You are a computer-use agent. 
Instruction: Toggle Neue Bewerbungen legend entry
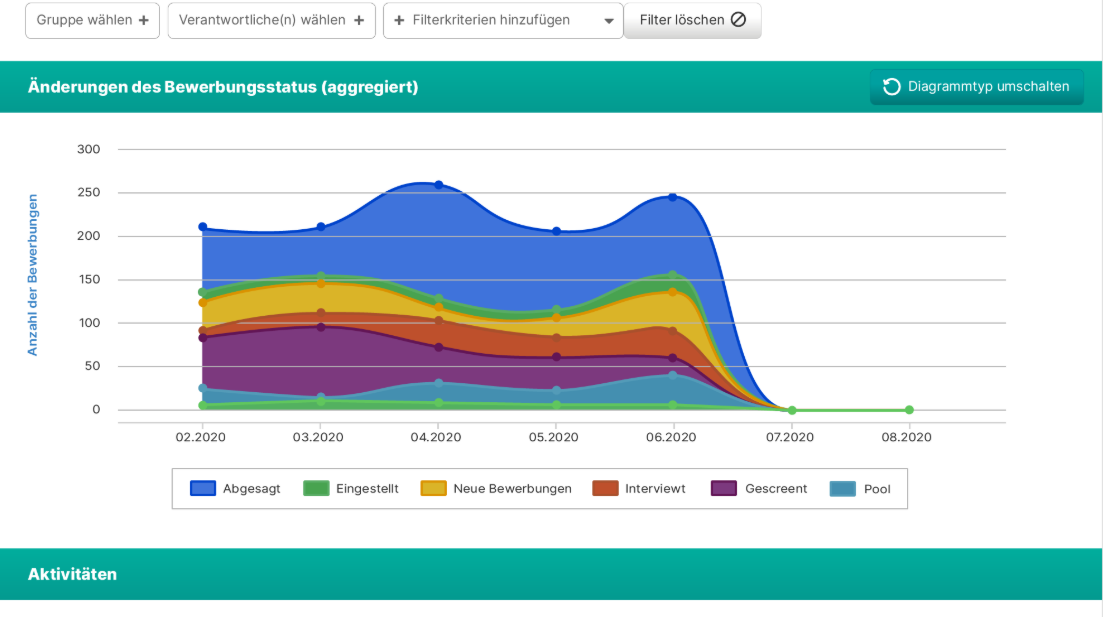click(496, 489)
